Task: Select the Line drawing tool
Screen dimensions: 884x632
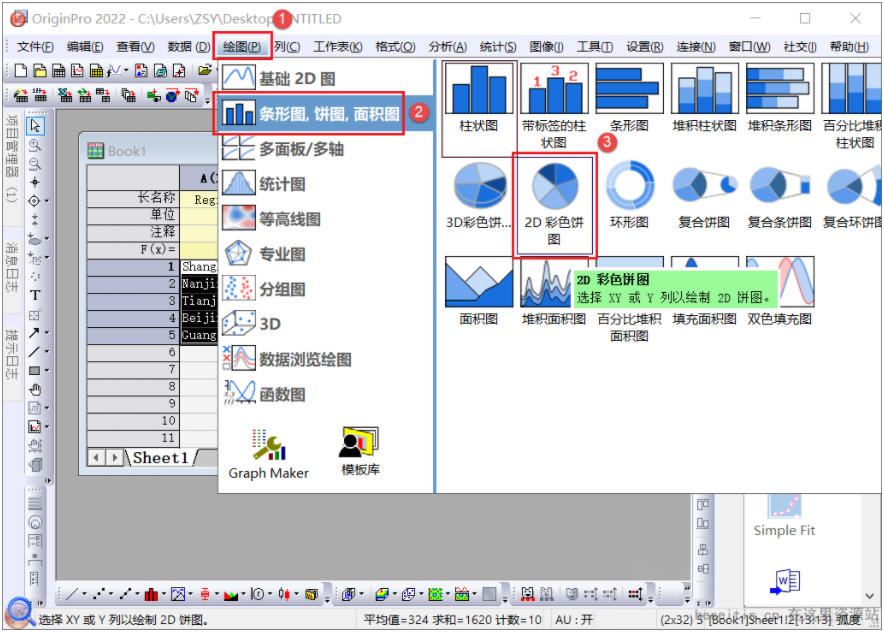Action: pyautogui.click(x=34, y=352)
